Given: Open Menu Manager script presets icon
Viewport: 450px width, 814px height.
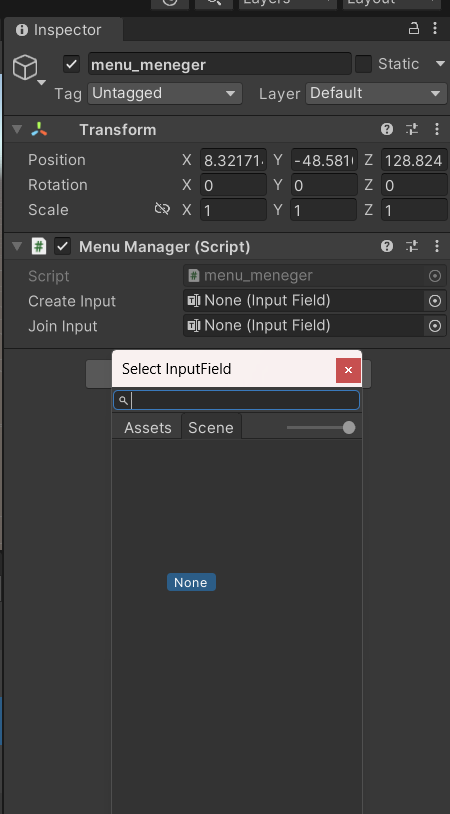Looking at the screenshot, I should [x=412, y=246].
